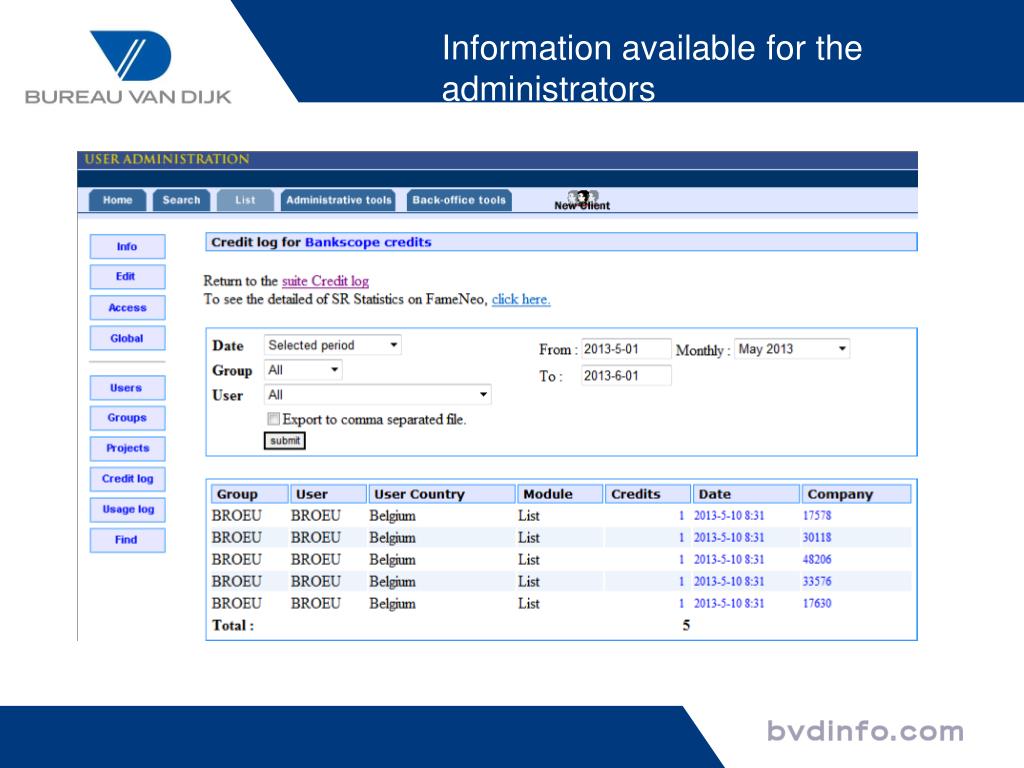This screenshot has width=1024, height=768.
Task: Click date link in row for company 17630
Action: pos(729,603)
